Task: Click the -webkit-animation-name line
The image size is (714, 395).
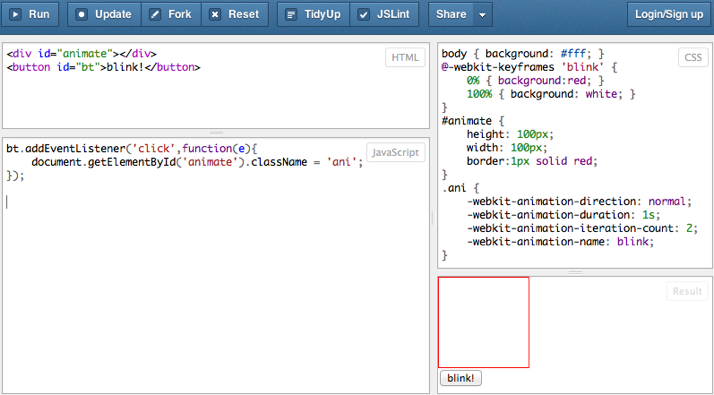Action: click(x=560, y=242)
